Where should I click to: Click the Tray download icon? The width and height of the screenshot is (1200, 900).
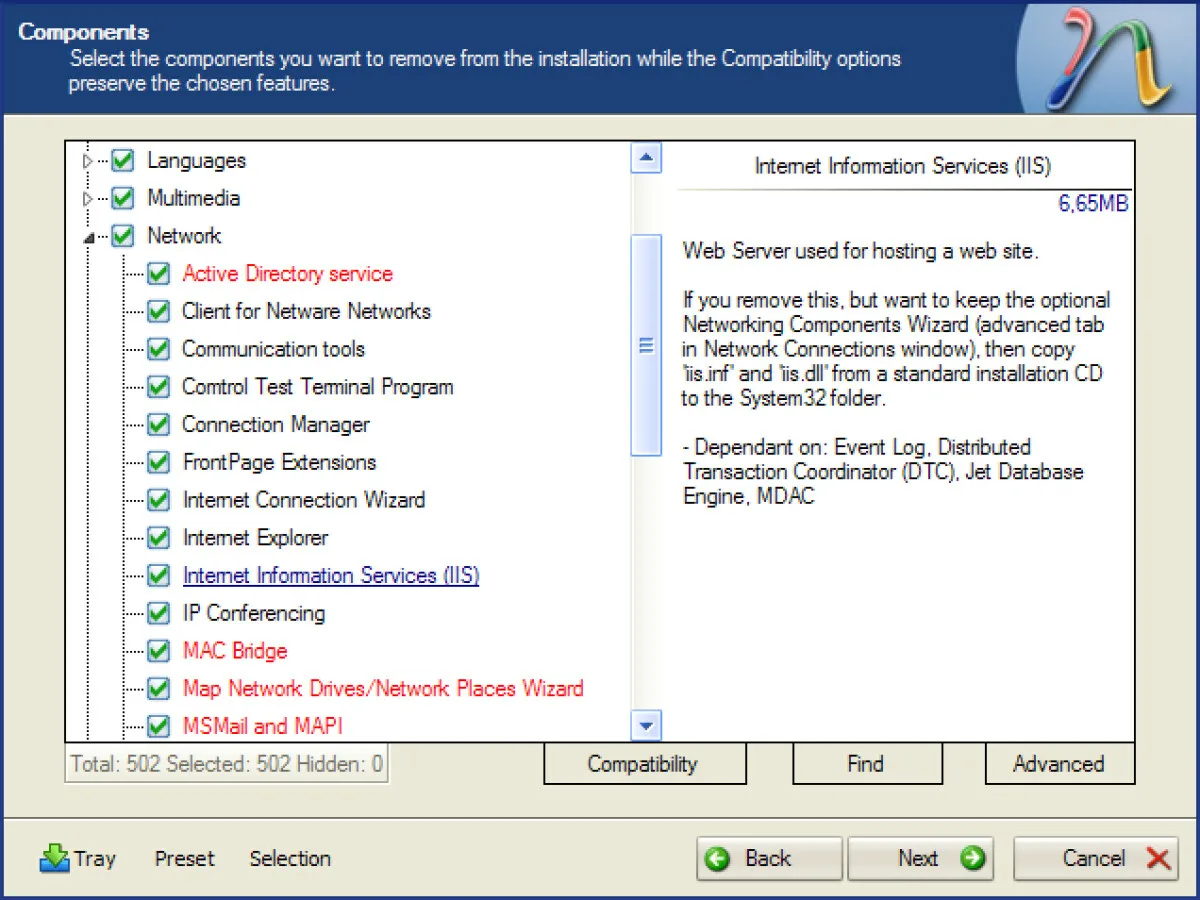pyautogui.click(x=54, y=858)
